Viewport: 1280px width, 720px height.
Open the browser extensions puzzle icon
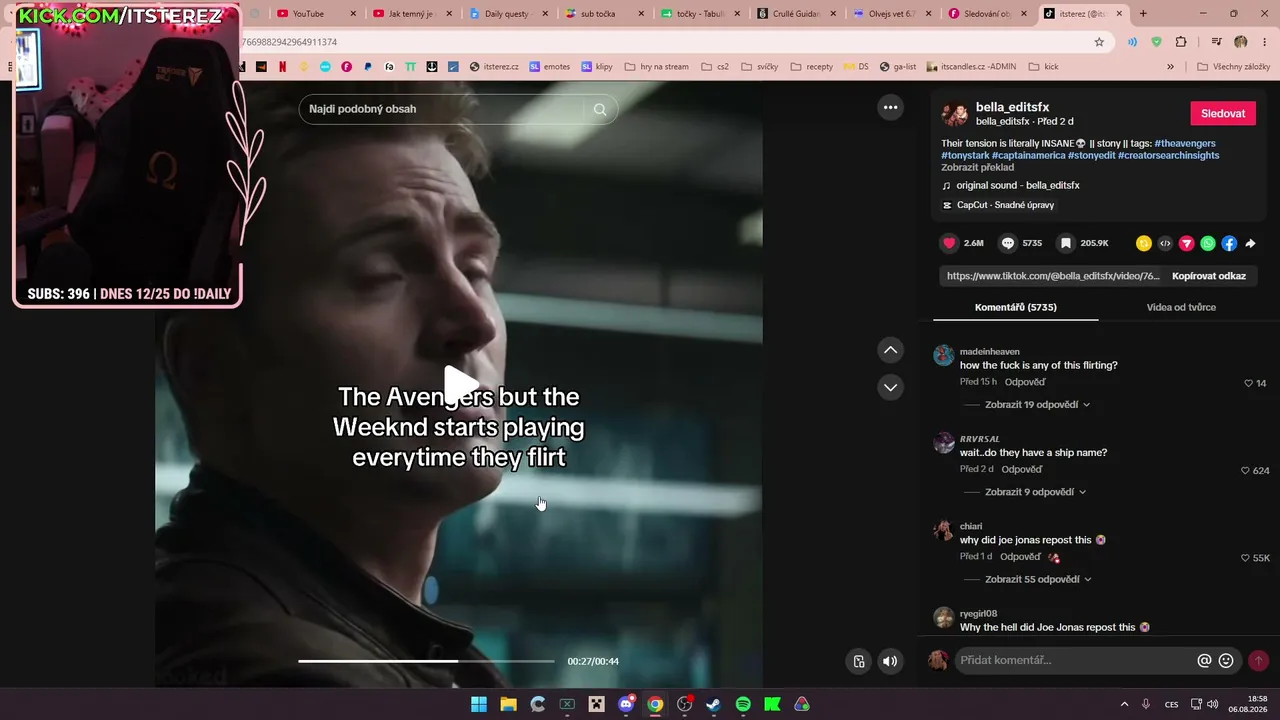(x=1181, y=42)
